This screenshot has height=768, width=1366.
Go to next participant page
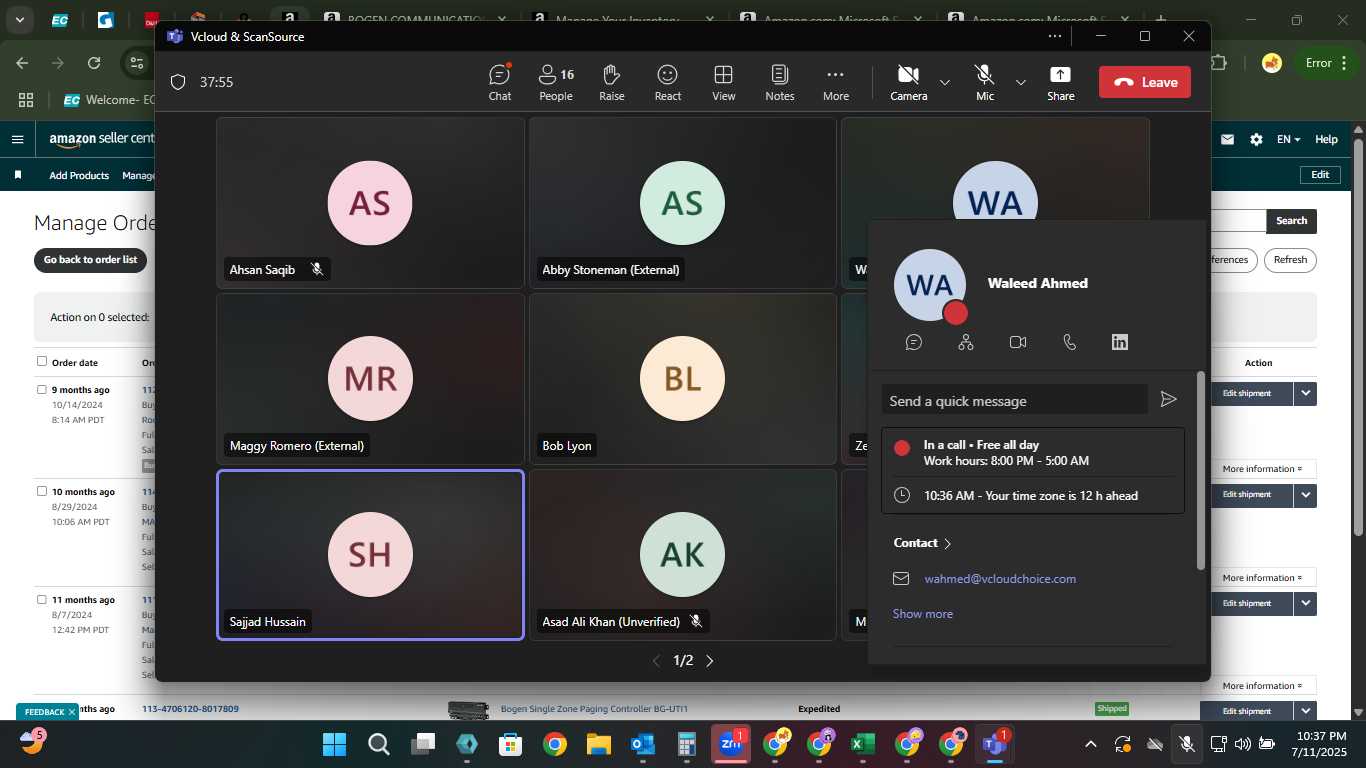click(710, 661)
